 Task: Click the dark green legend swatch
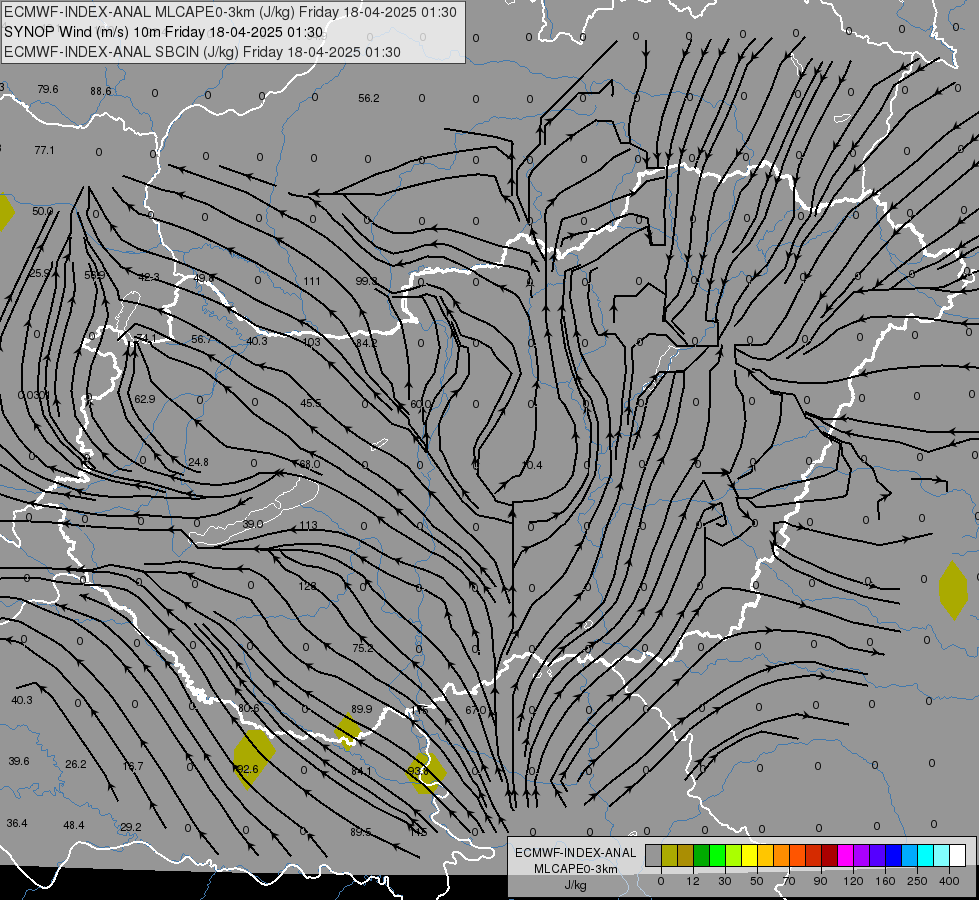coord(701,856)
